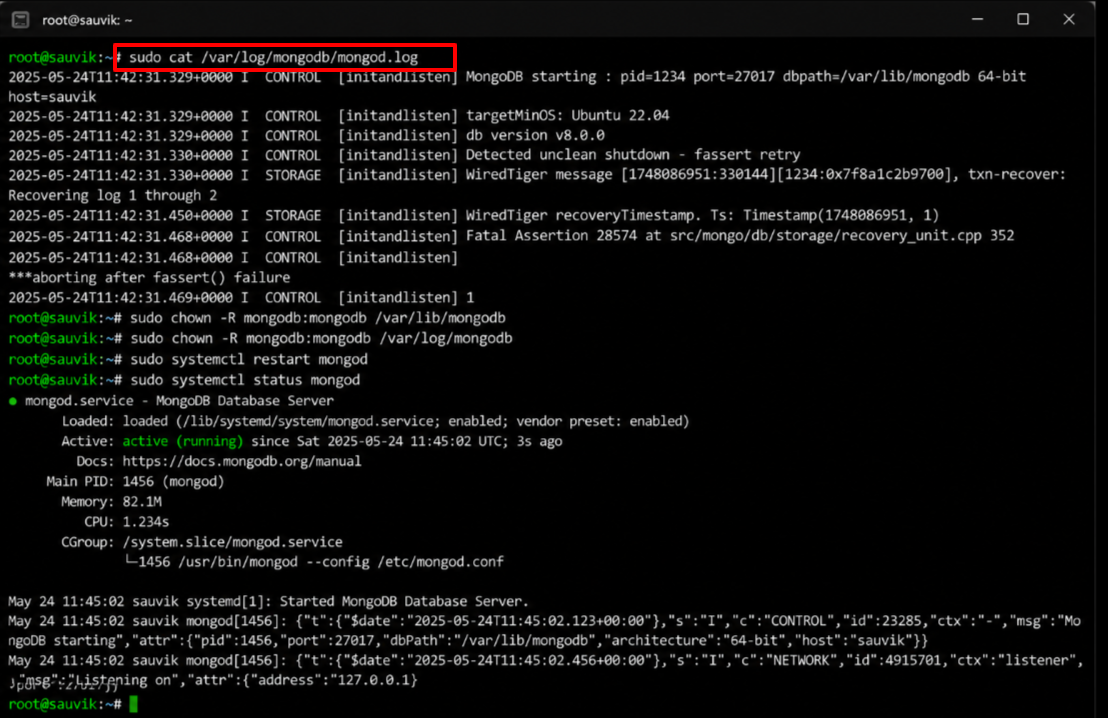Click the 'sudo chown -R mongodb:mongodb /var/lib/mongodb' command

317,318
